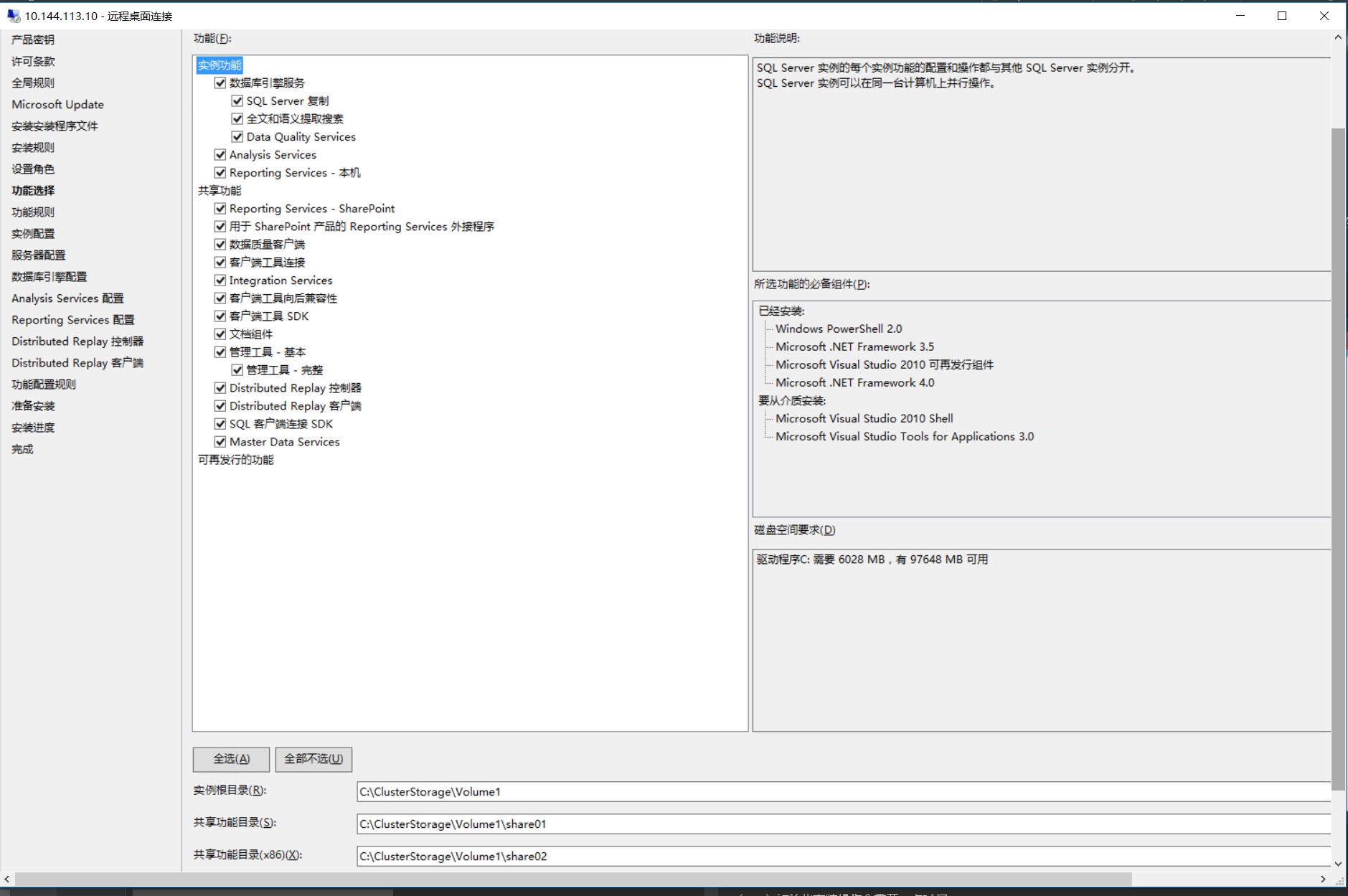The height and width of the screenshot is (896, 1348).
Task: Toggle 管理工具 - 基本 checkbox
Action: coord(220,352)
